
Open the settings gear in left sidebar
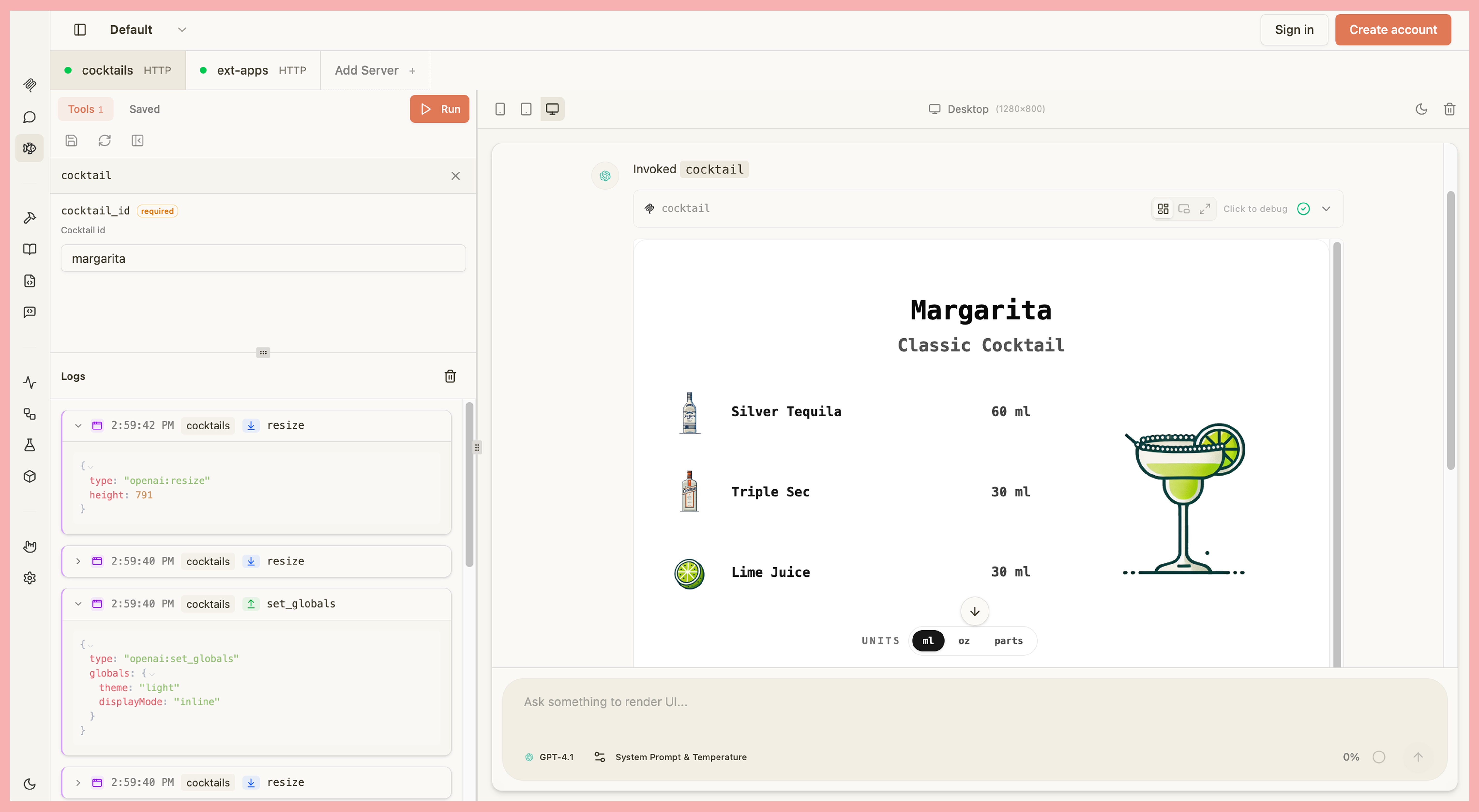click(x=30, y=578)
